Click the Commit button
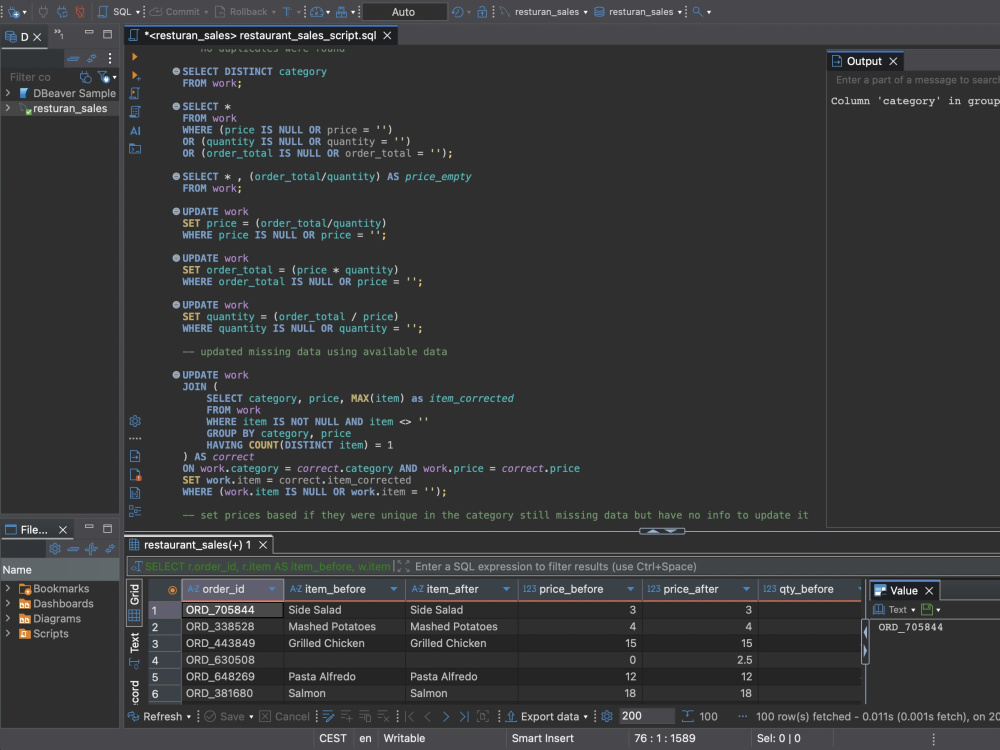This screenshot has height=750, width=1000. tap(175, 11)
